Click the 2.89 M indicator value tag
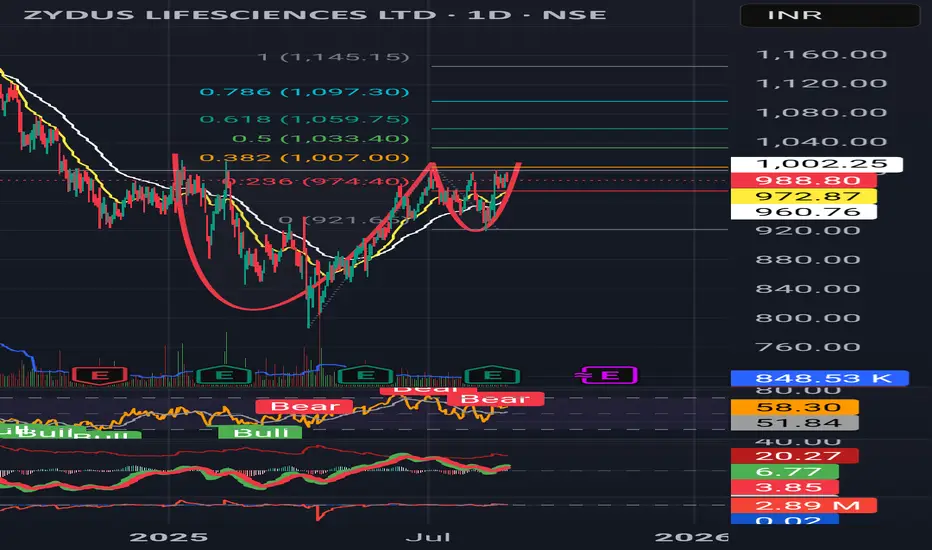 [804, 505]
